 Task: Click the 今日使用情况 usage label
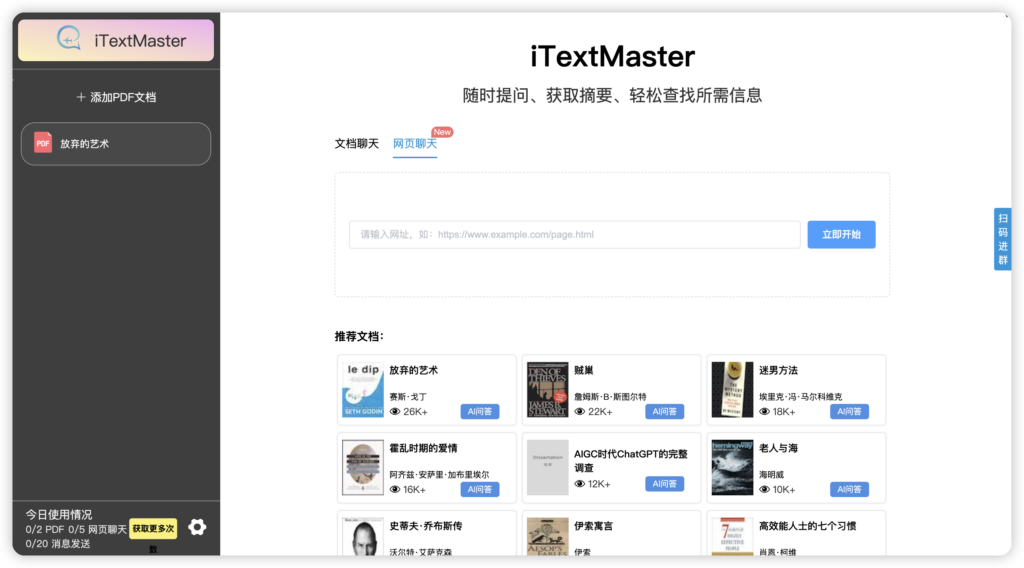pyautogui.click(x=59, y=514)
